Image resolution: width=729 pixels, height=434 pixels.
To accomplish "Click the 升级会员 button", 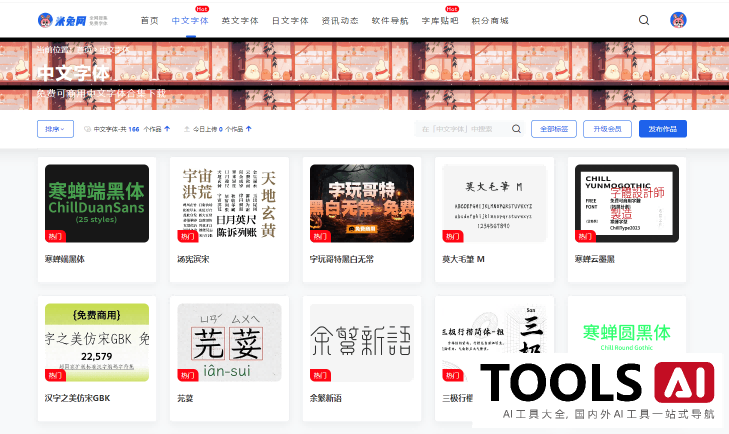I will [607, 129].
